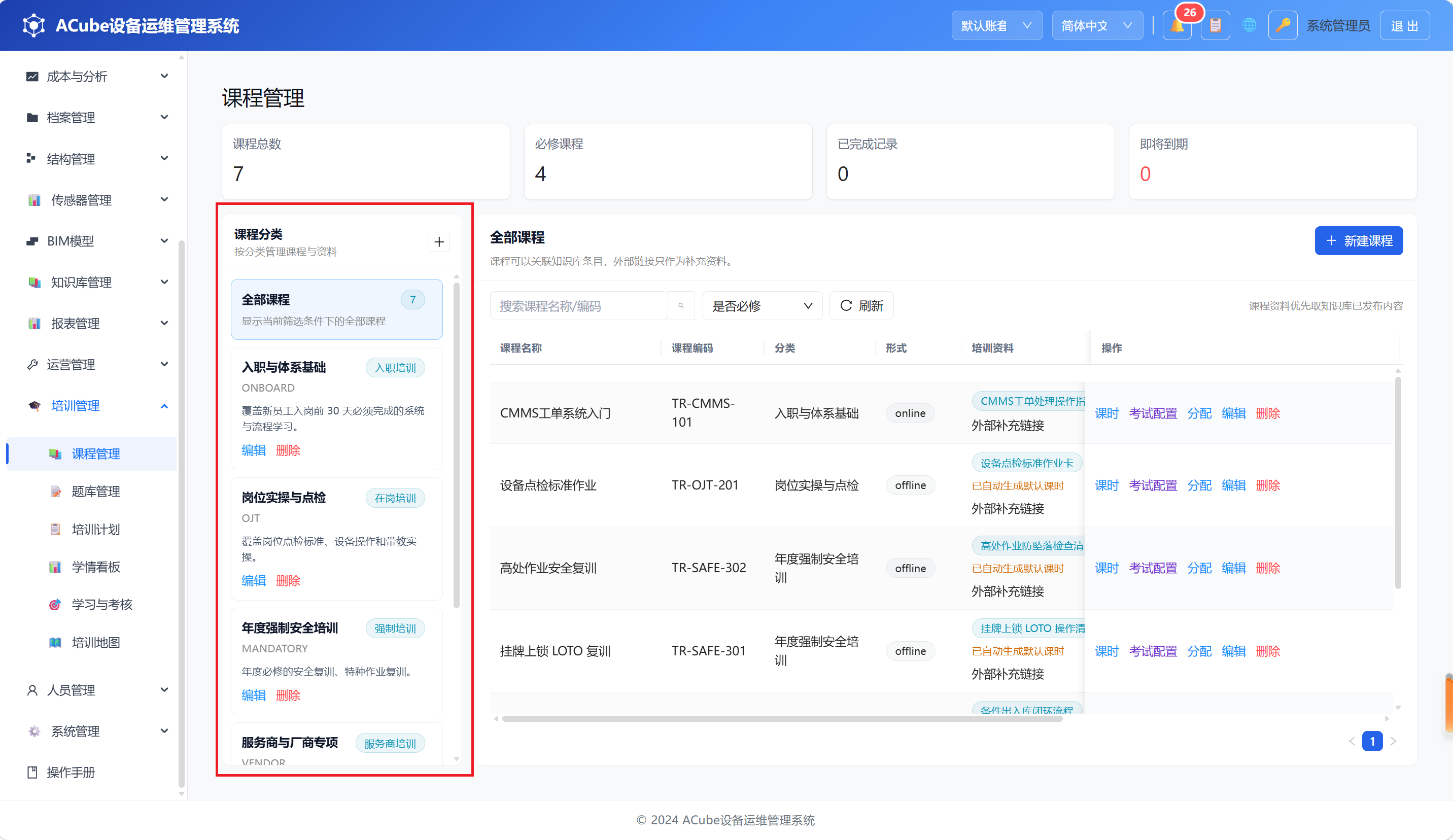The image size is (1453, 840).
Task: Click 编辑 for CMMS工单系统入门 course
Action: click(1233, 413)
